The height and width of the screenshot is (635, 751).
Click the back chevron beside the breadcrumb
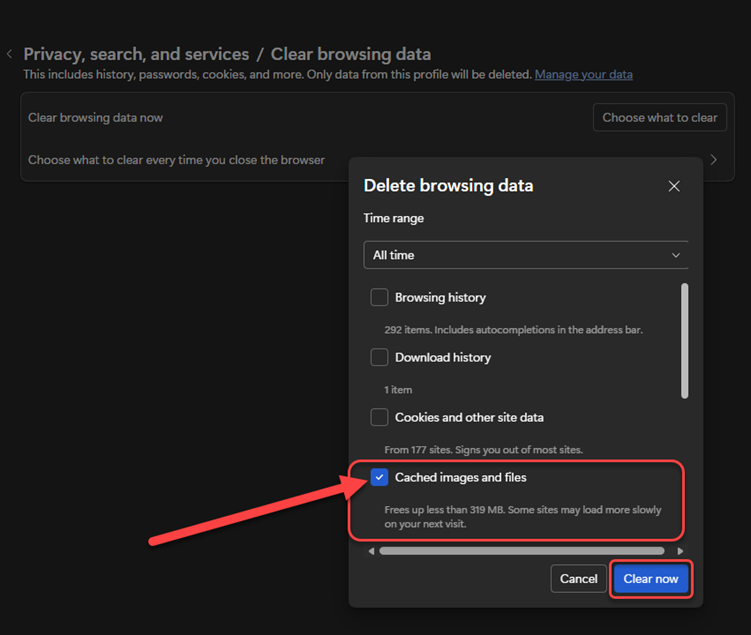click(x=10, y=54)
